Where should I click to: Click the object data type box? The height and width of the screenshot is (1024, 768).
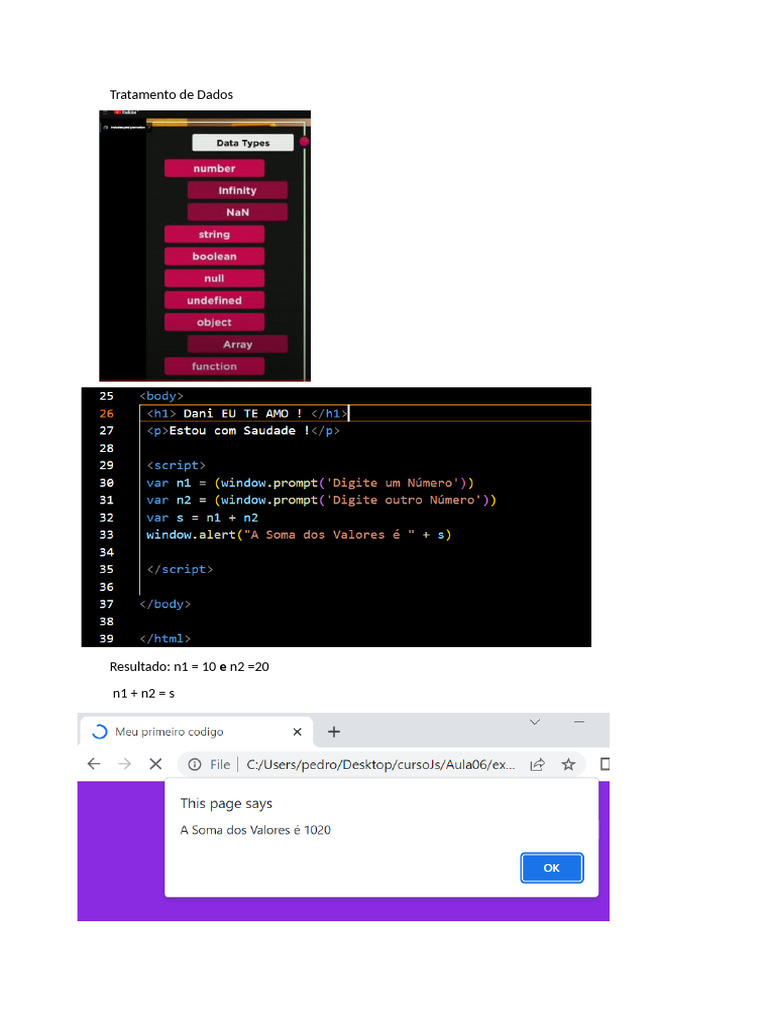(x=214, y=322)
